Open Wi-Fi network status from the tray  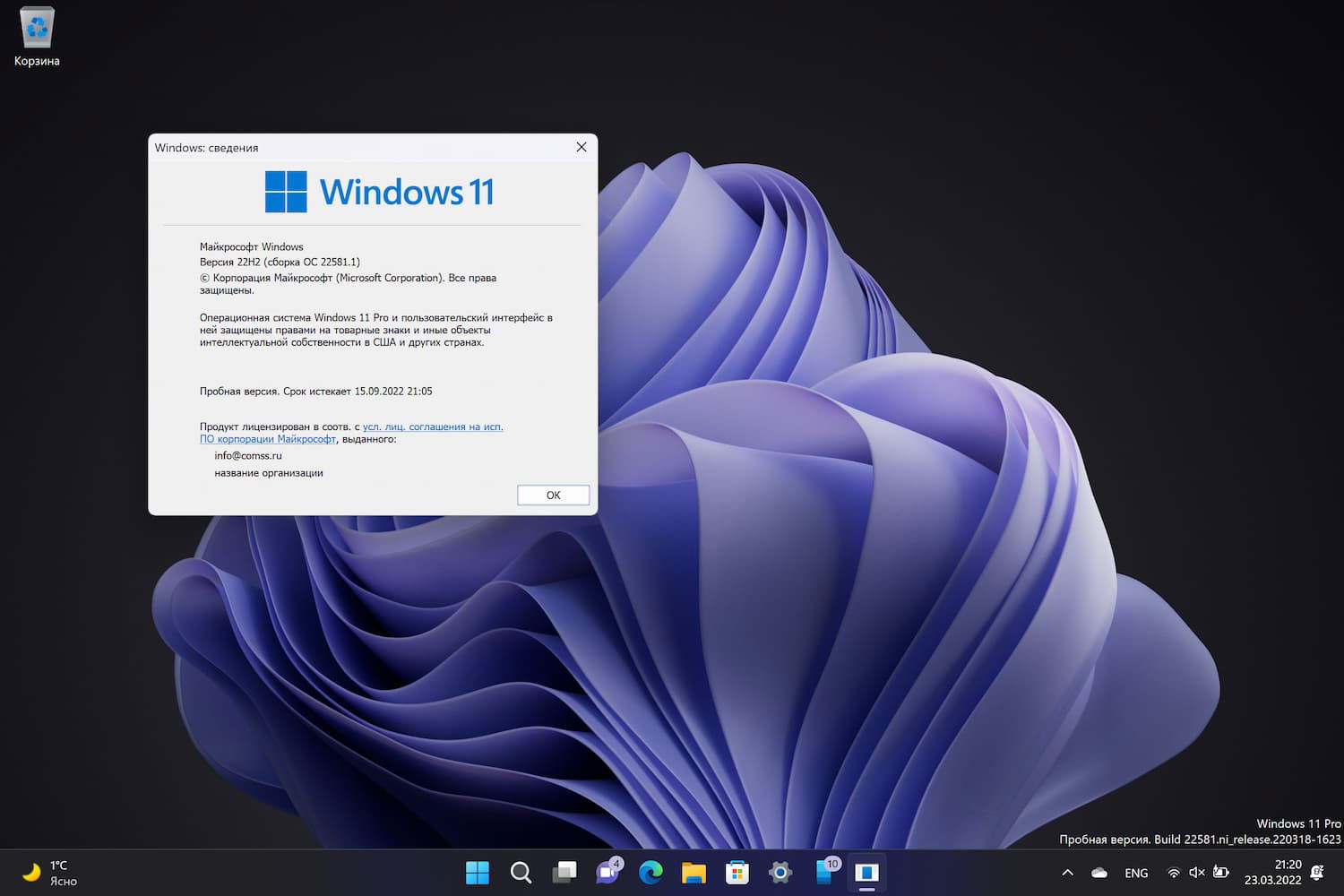[1174, 872]
